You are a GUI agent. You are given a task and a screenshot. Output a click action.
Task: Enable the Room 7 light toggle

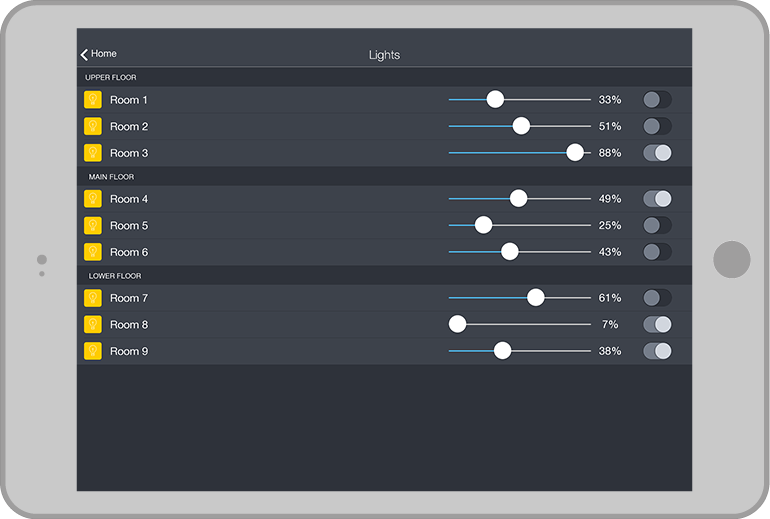pyautogui.click(x=657, y=298)
